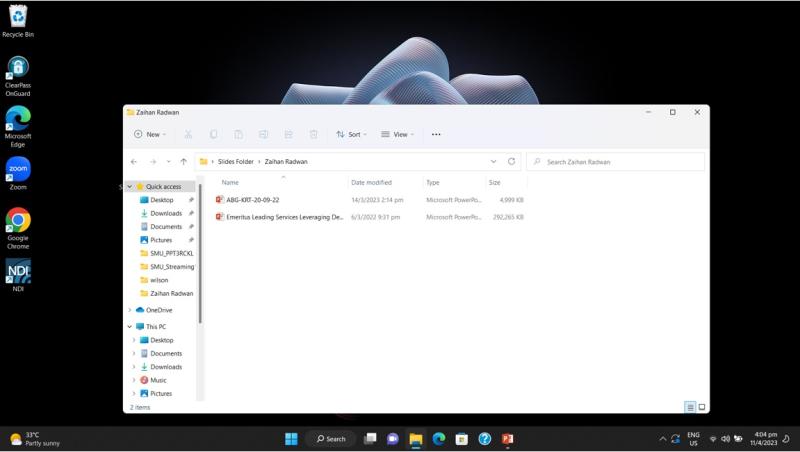Click the New button in toolbar

[150, 134]
